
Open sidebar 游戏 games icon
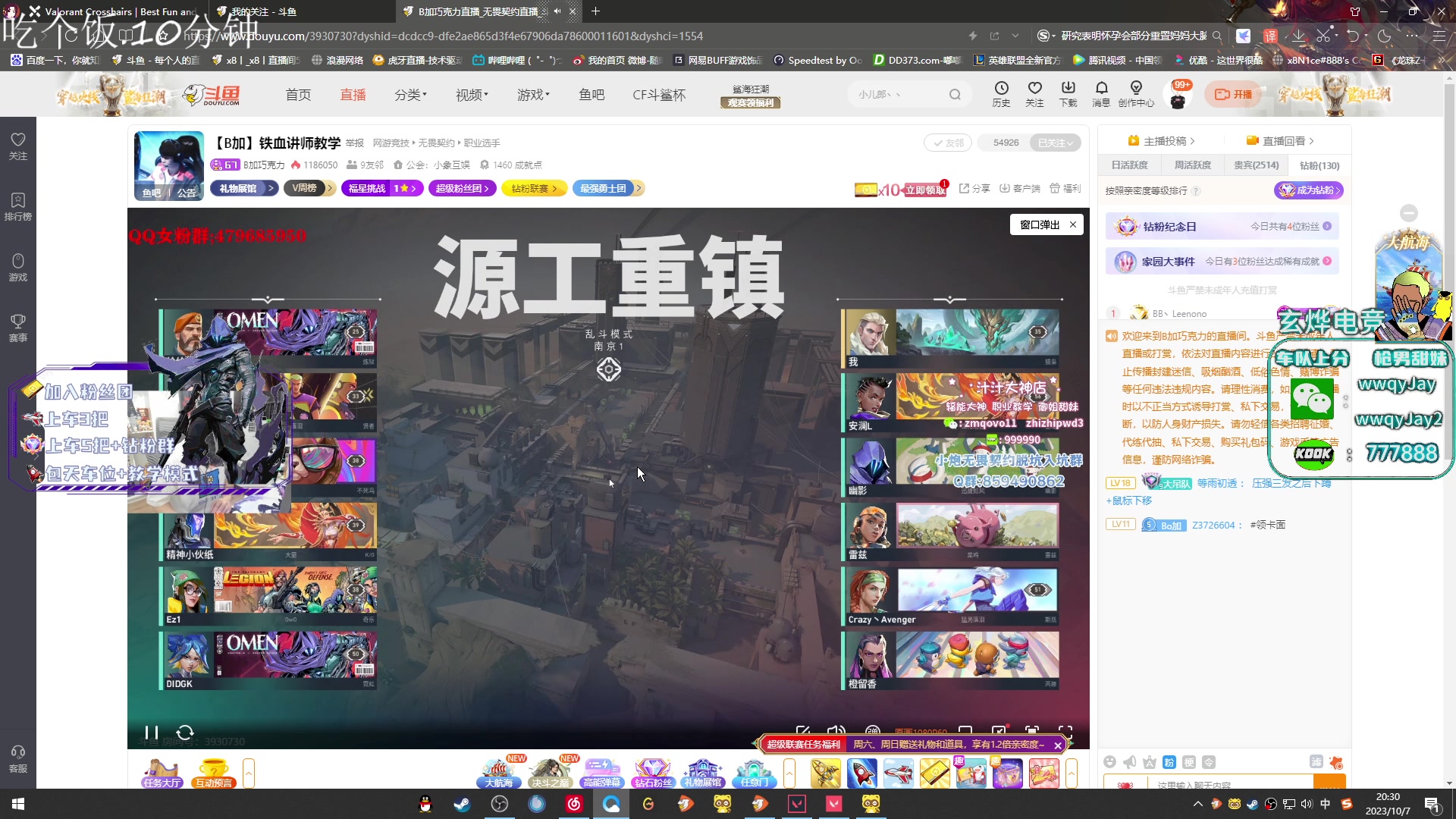coord(18,267)
